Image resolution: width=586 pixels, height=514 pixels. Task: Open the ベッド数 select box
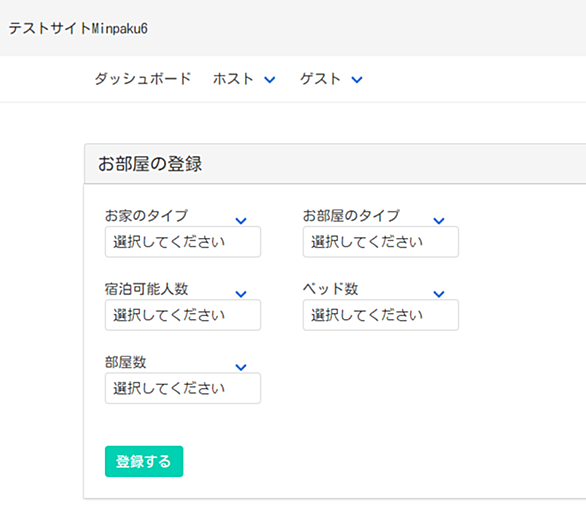(381, 315)
